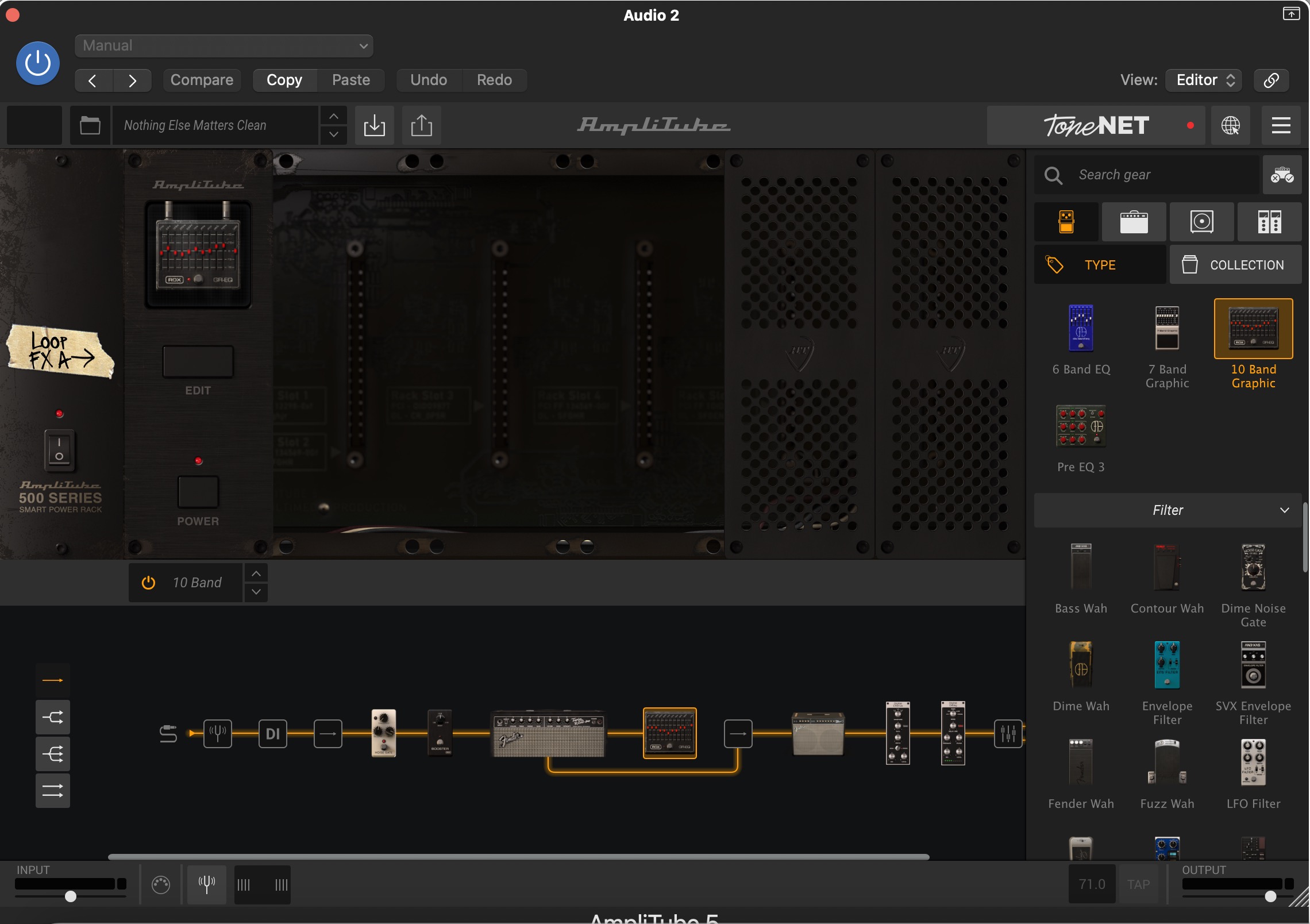
Task: Select the Fender amp head in chain
Action: (x=549, y=734)
